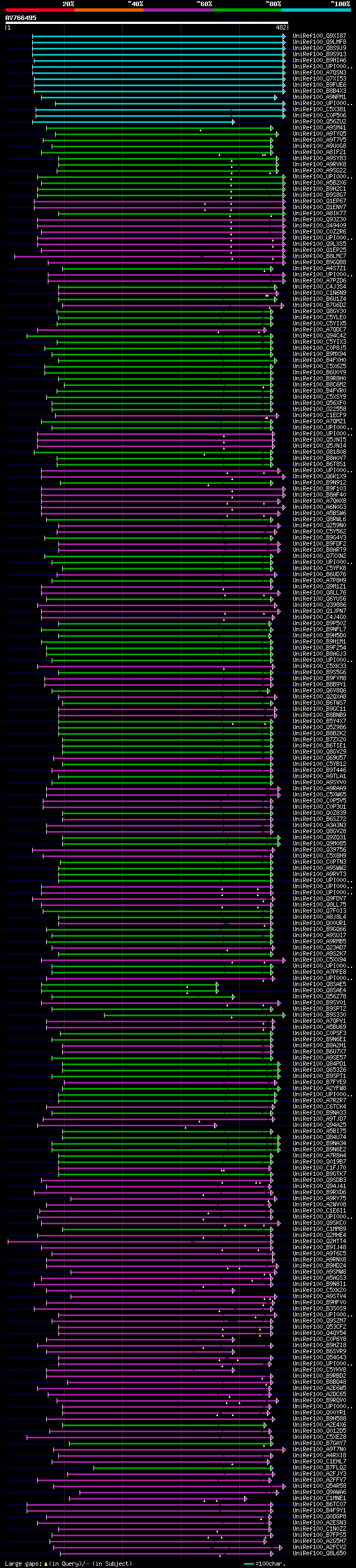Pick hit UniRef100_B8C6M2
The height and width of the screenshot is (1568, 356).
(319, 385)
